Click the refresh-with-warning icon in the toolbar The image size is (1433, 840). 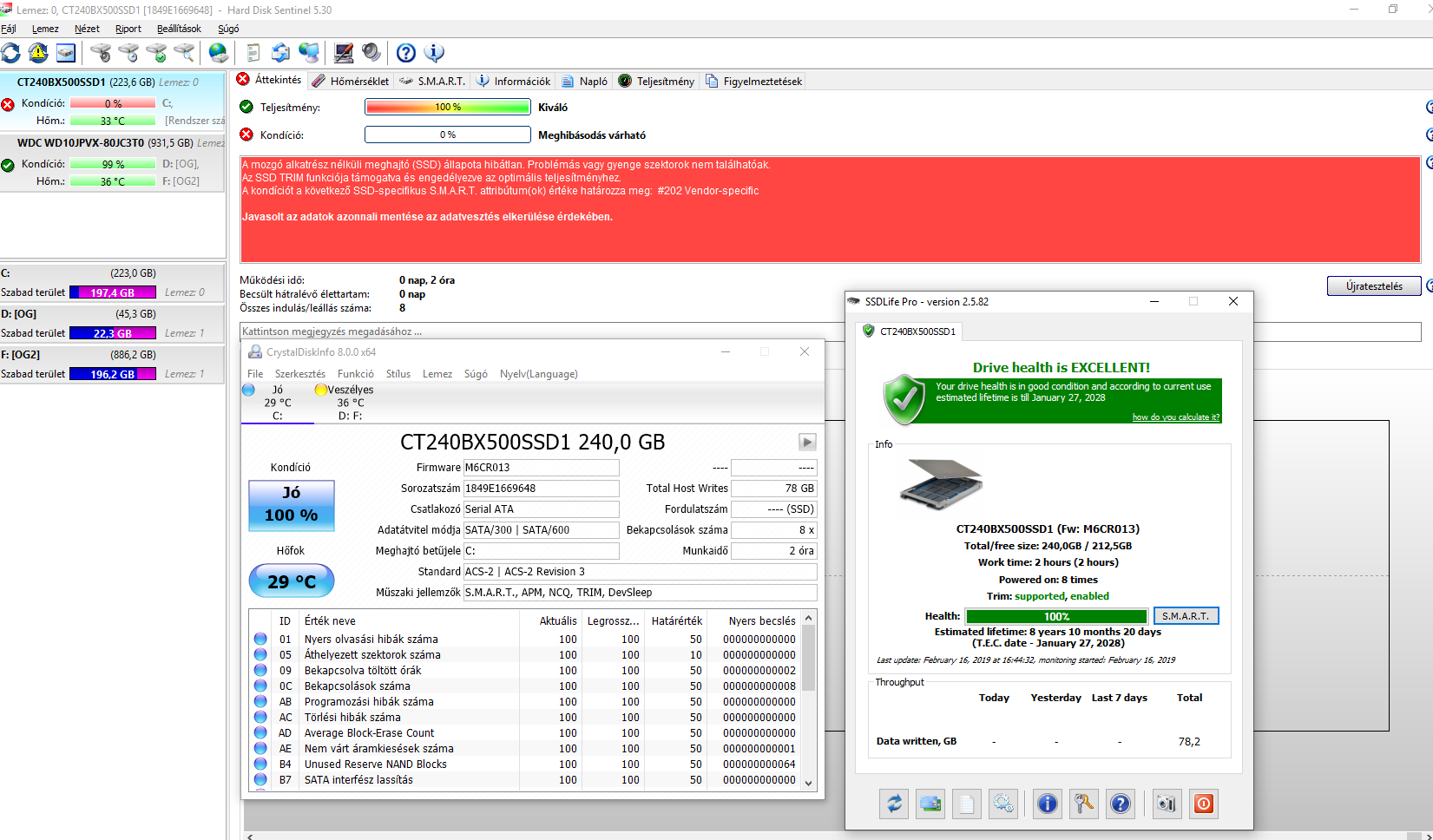(38, 53)
